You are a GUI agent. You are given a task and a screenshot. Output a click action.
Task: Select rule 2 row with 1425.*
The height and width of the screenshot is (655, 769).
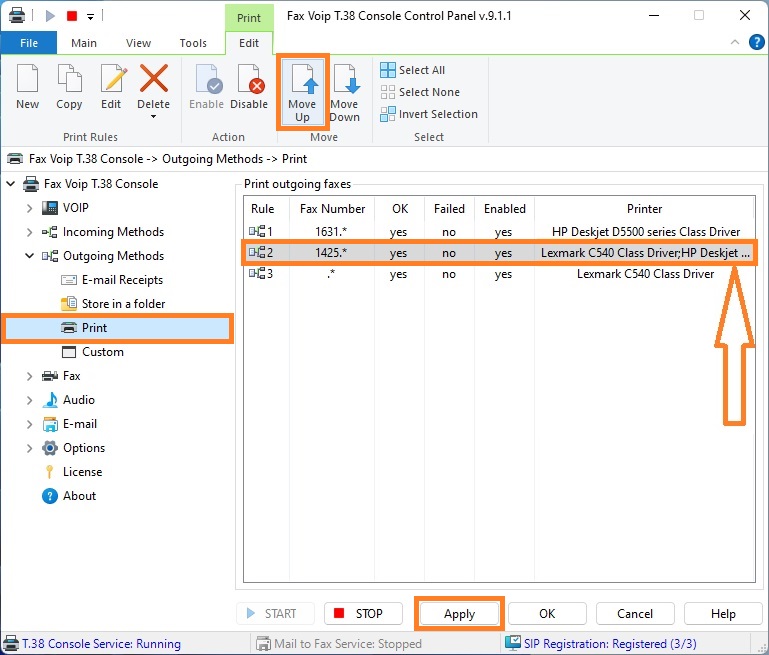pos(499,252)
